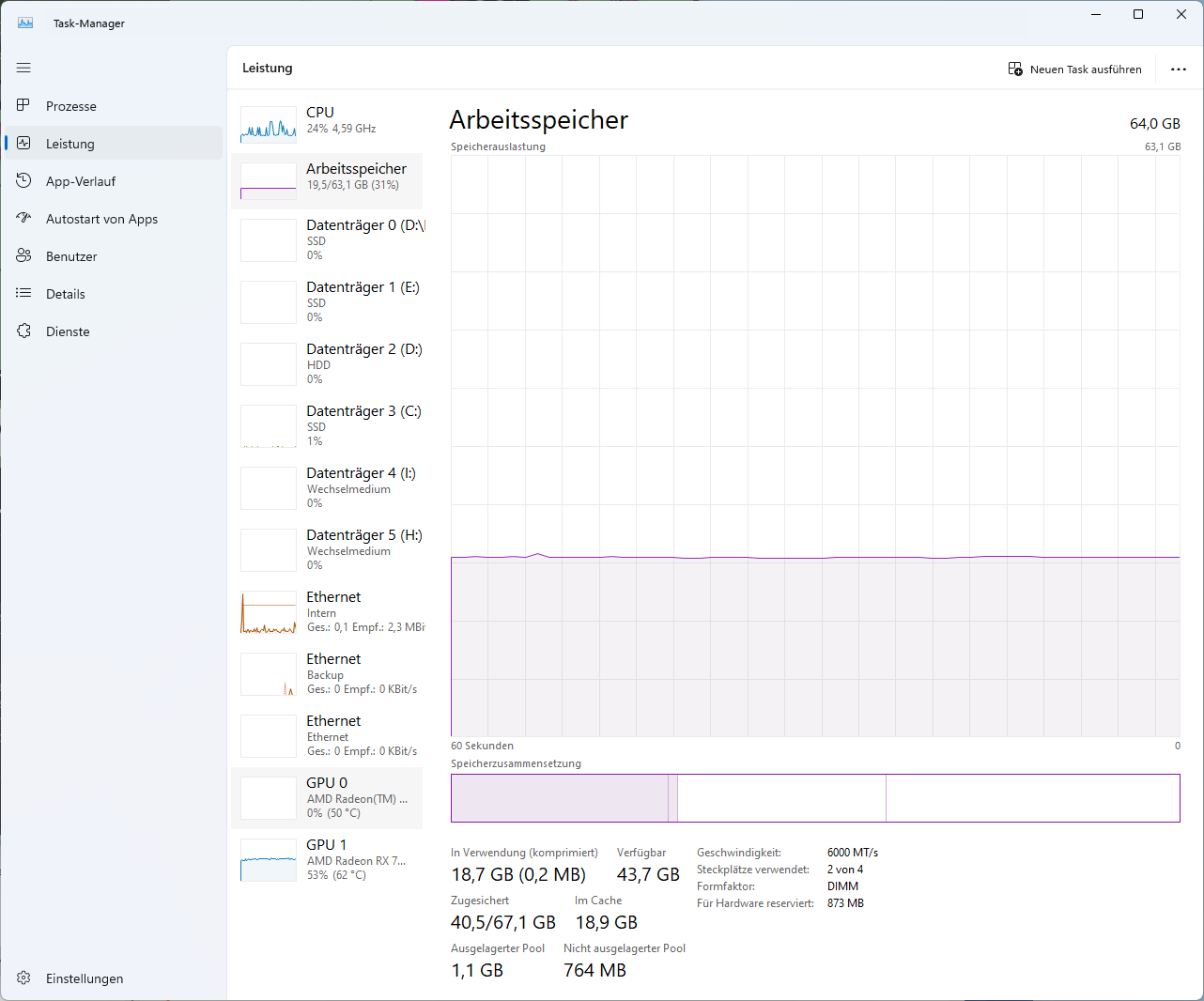
Task: Select the CPU performance entry
Action: tap(327, 123)
